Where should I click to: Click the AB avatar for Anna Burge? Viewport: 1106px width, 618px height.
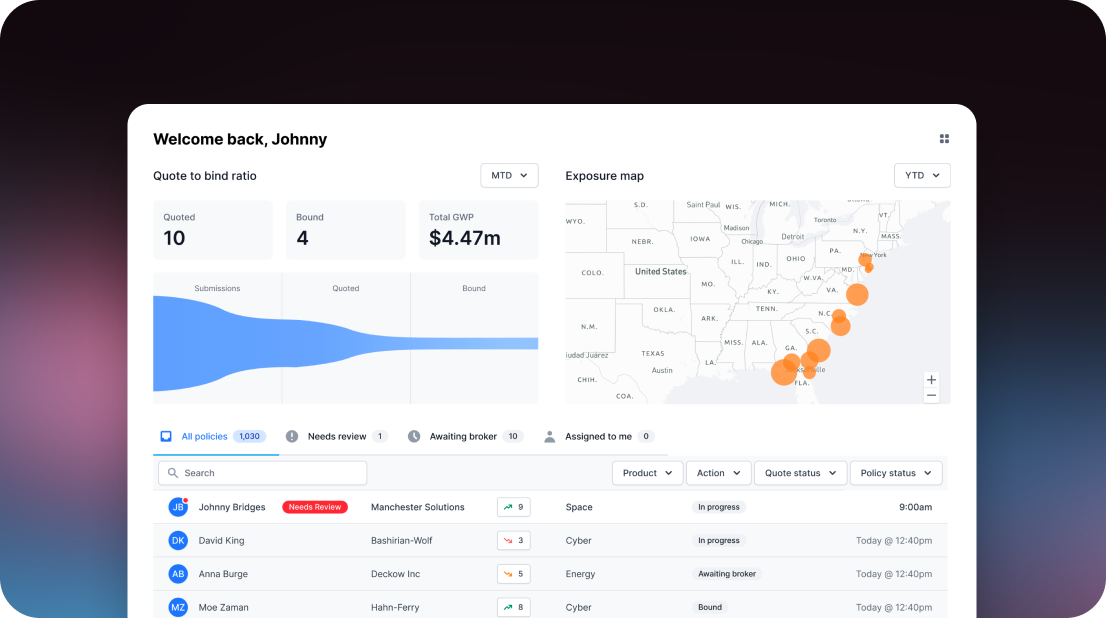[x=178, y=574]
